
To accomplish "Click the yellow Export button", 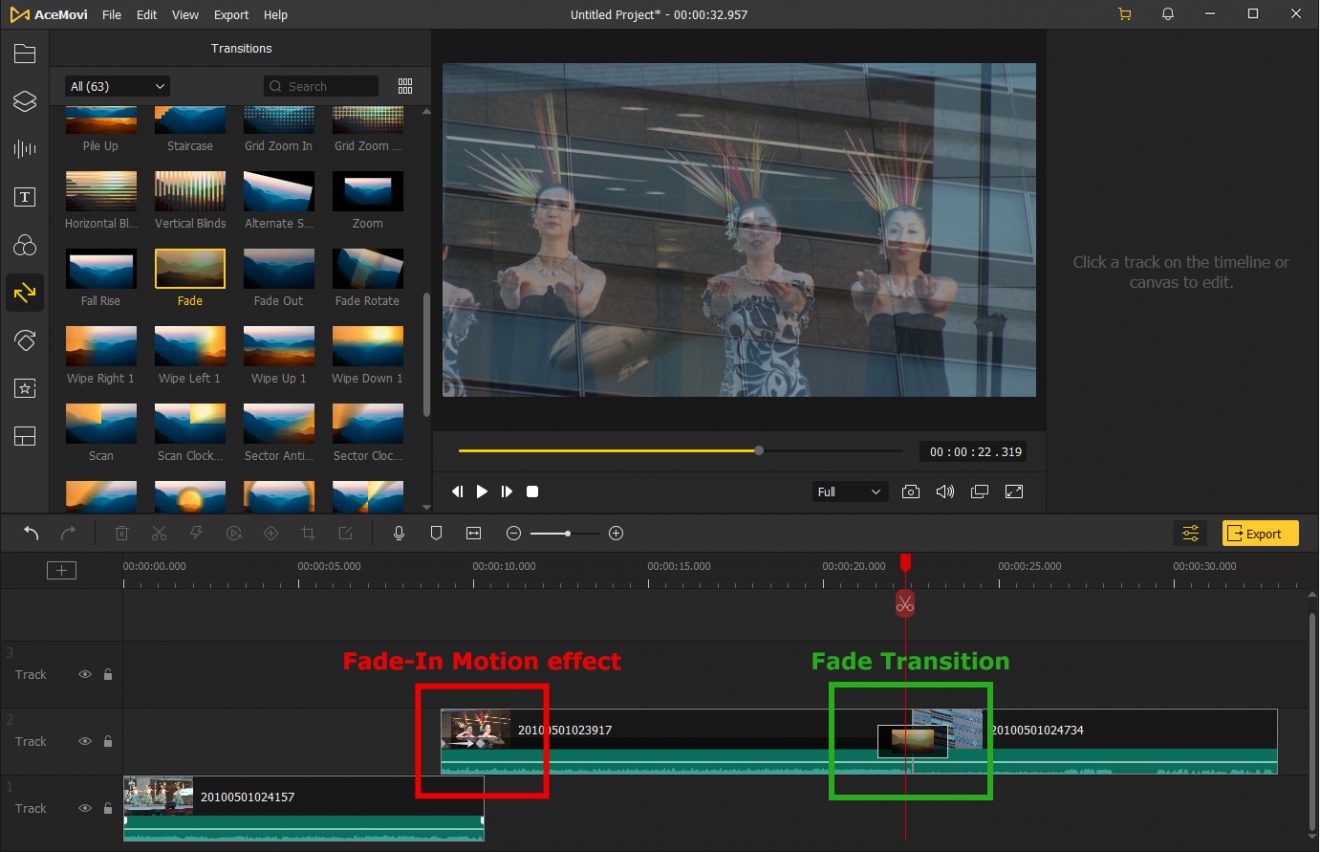I will point(1260,533).
